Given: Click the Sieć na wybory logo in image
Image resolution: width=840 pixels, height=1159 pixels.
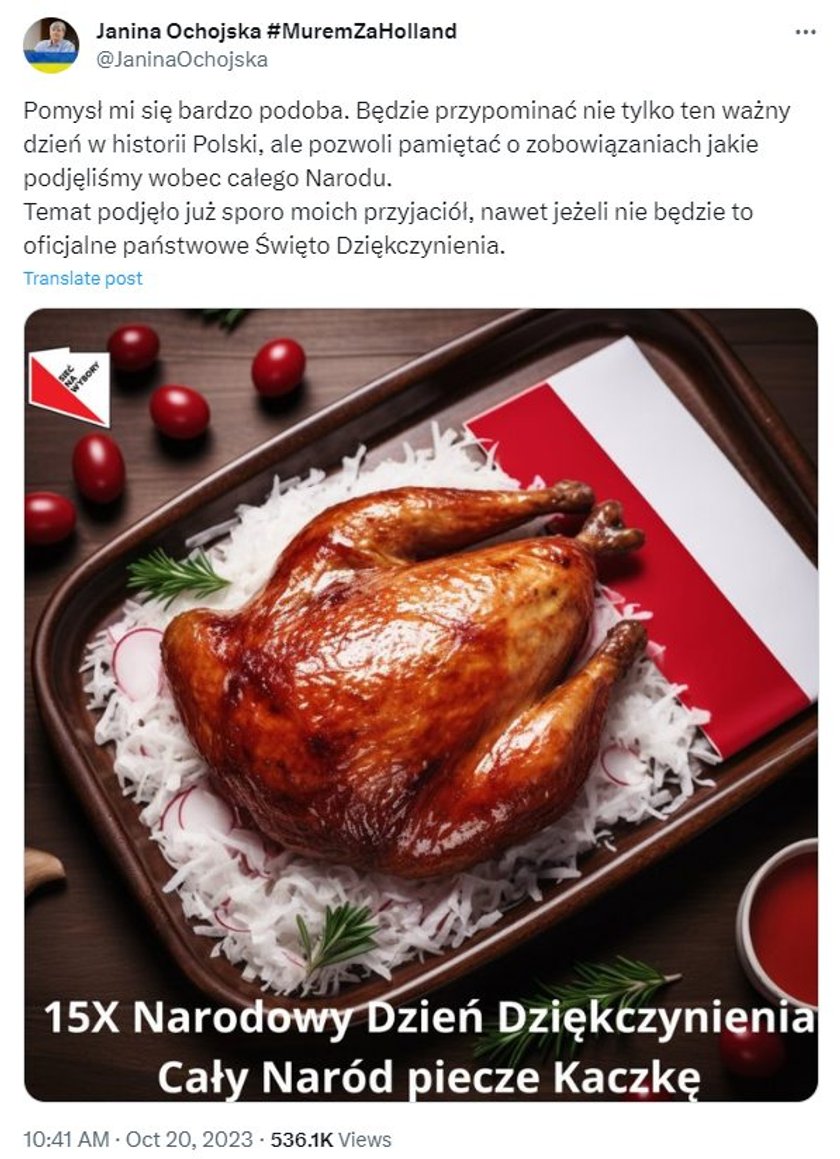Looking at the screenshot, I should pos(70,387).
